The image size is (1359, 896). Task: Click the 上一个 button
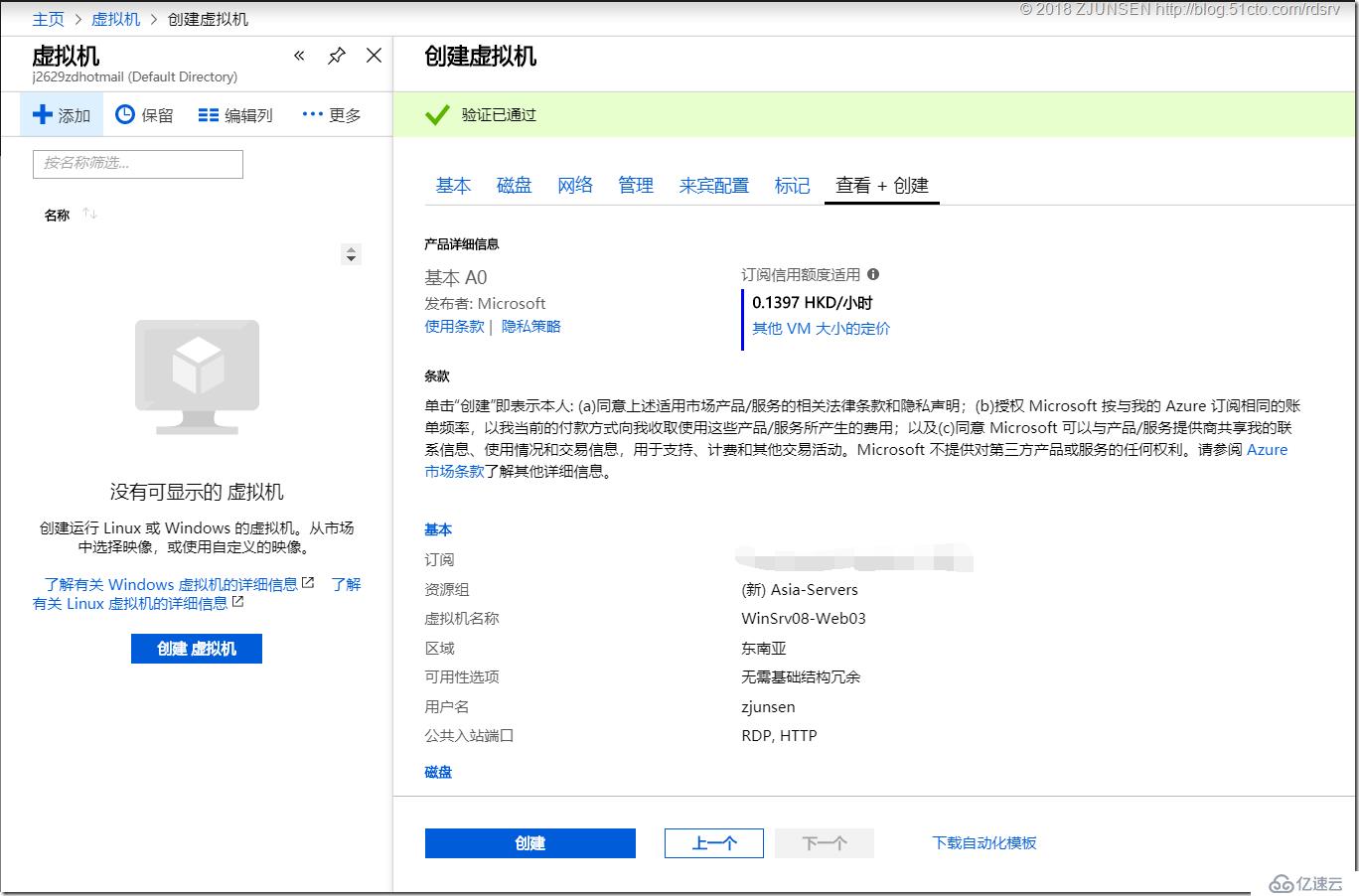714,843
